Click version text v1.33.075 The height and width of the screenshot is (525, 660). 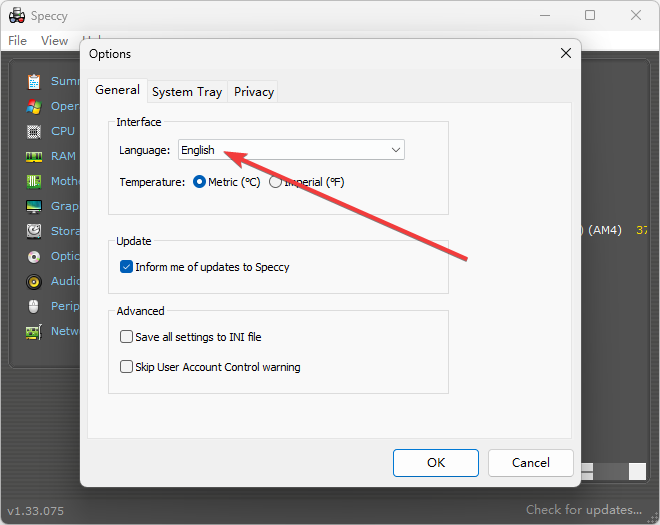pos(36,511)
